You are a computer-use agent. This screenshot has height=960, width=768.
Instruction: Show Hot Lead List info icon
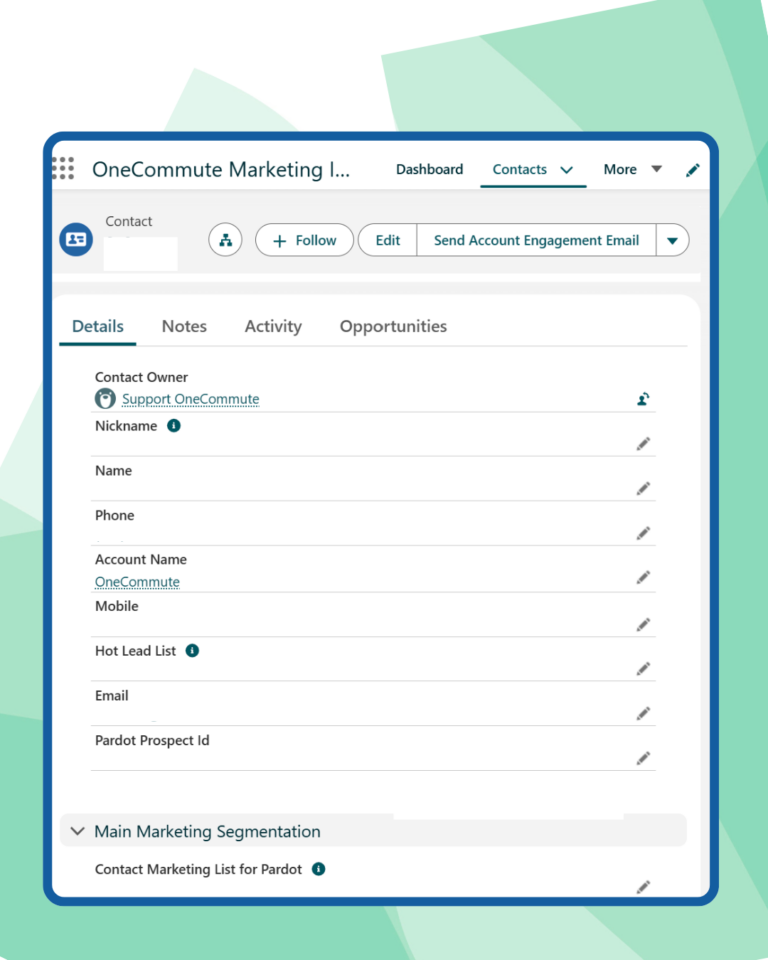(x=192, y=650)
